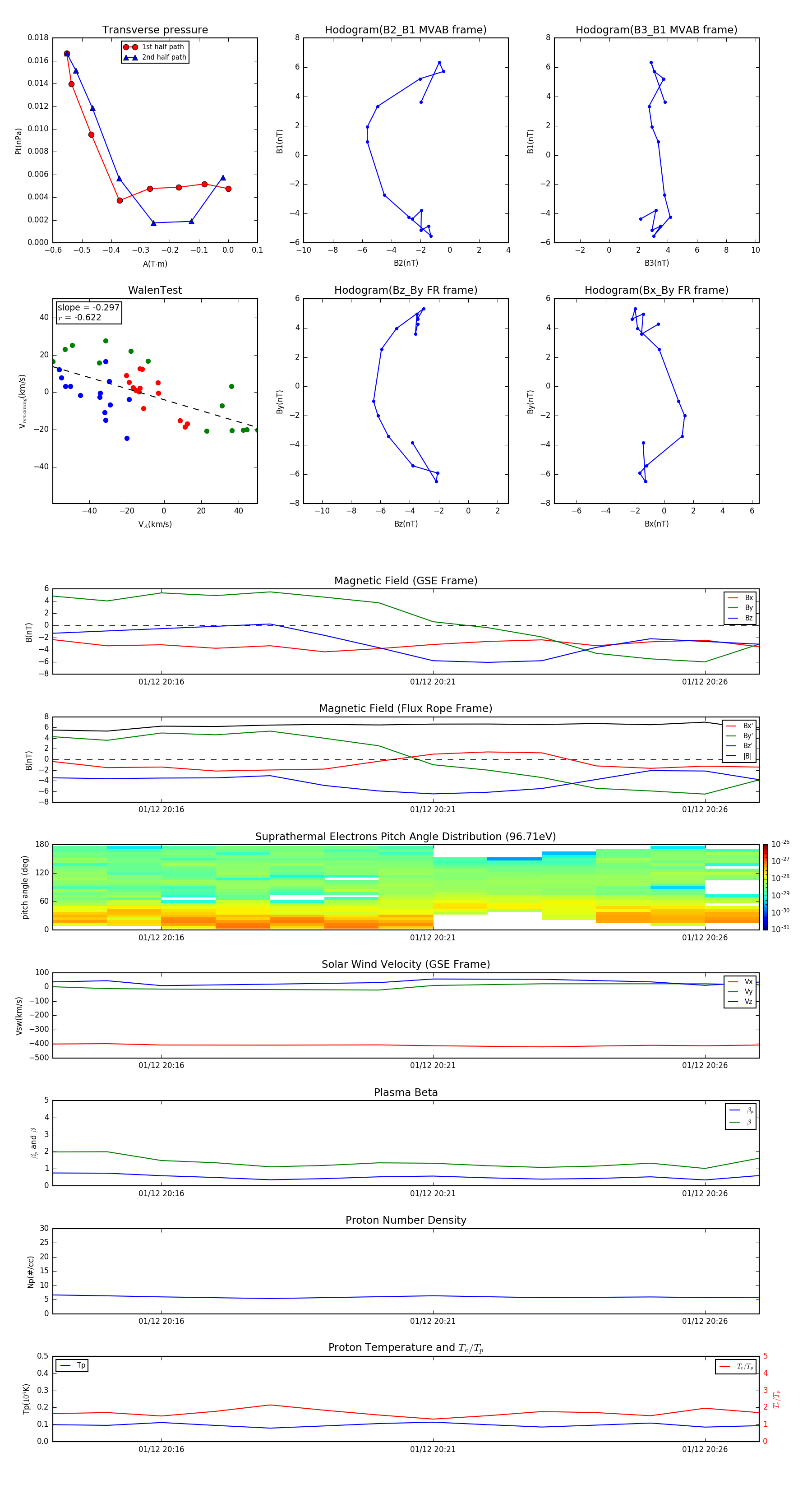The height and width of the screenshot is (1489, 812).
Task: Select the βp entry in Plasma Beta legend
Action: [x=742, y=1110]
